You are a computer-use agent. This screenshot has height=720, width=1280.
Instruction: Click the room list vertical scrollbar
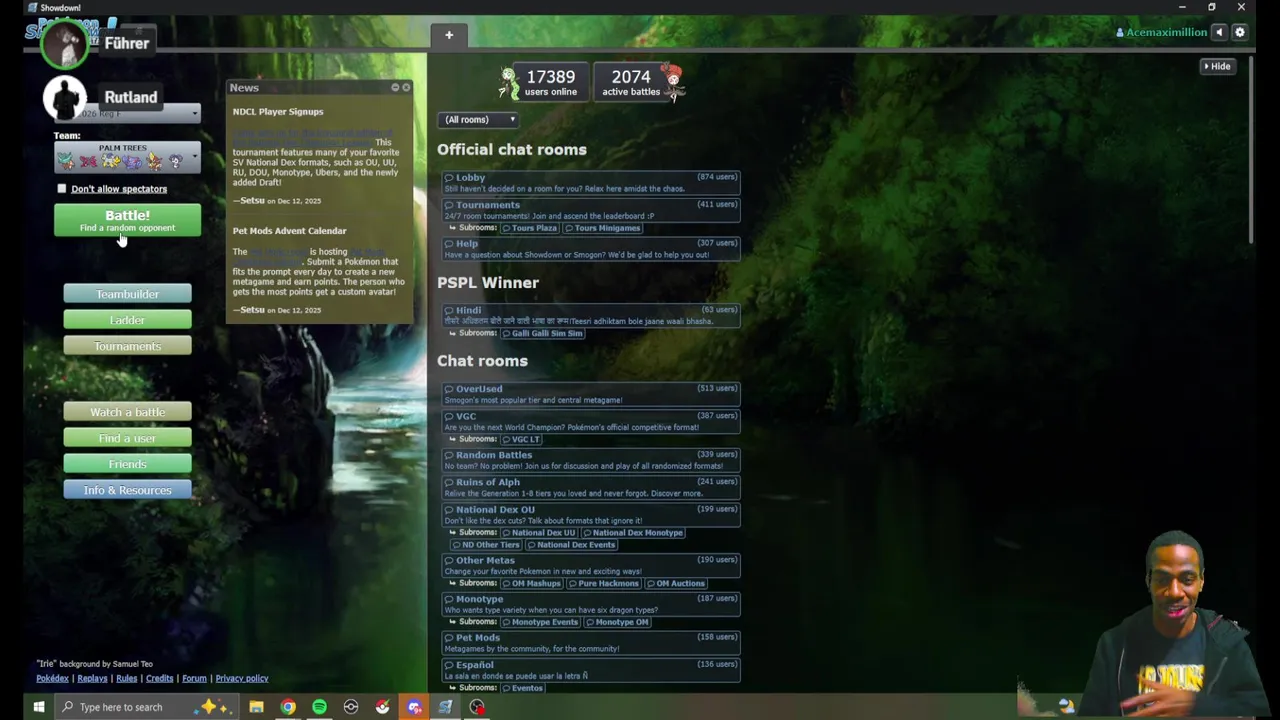(x=1251, y=150)
